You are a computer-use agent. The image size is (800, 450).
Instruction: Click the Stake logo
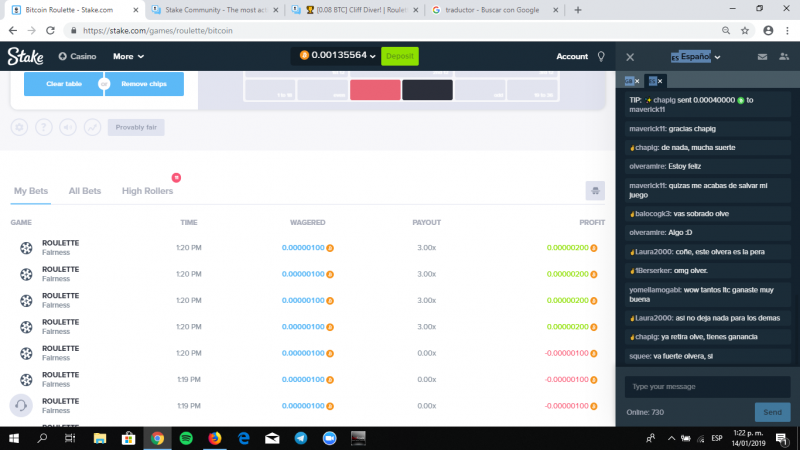(26, 56)
